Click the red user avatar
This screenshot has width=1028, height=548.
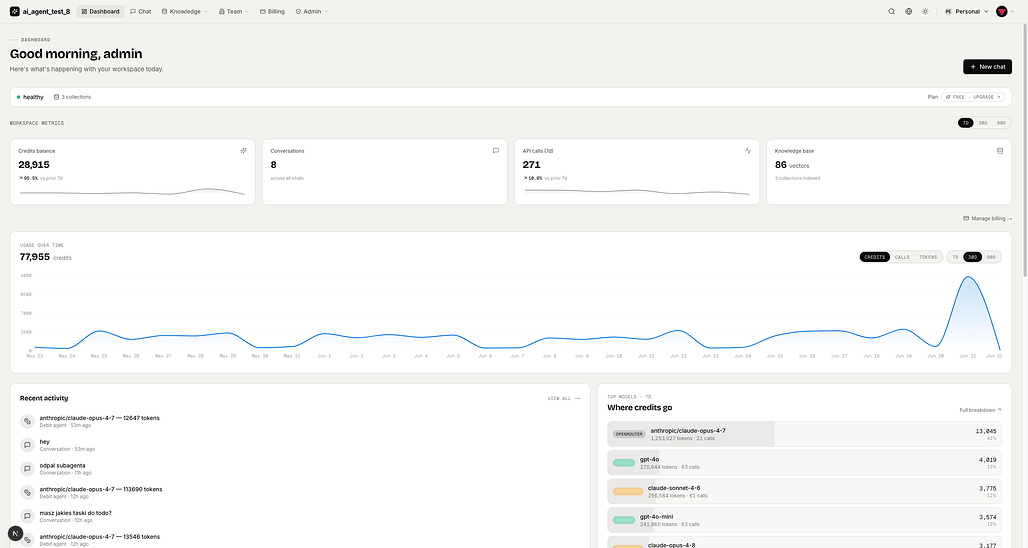coord(1002,11)
